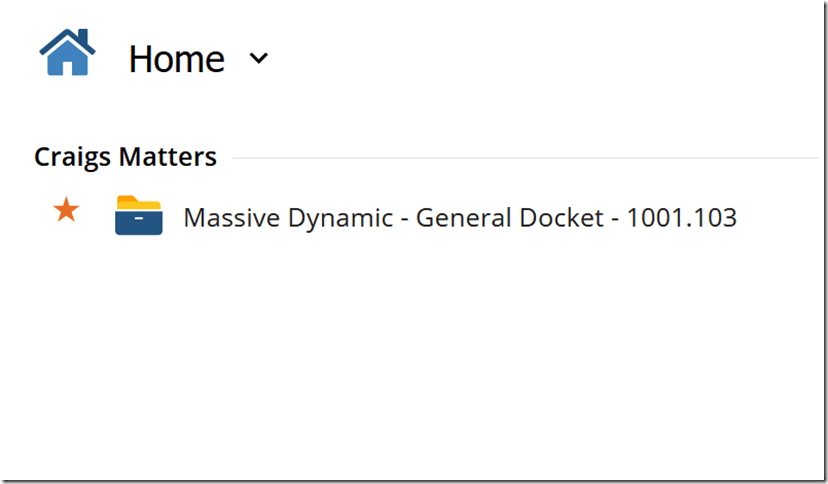Click the dark blue drawer of the matter icon
The image size is (828, 484).
[x=139, y=222]
